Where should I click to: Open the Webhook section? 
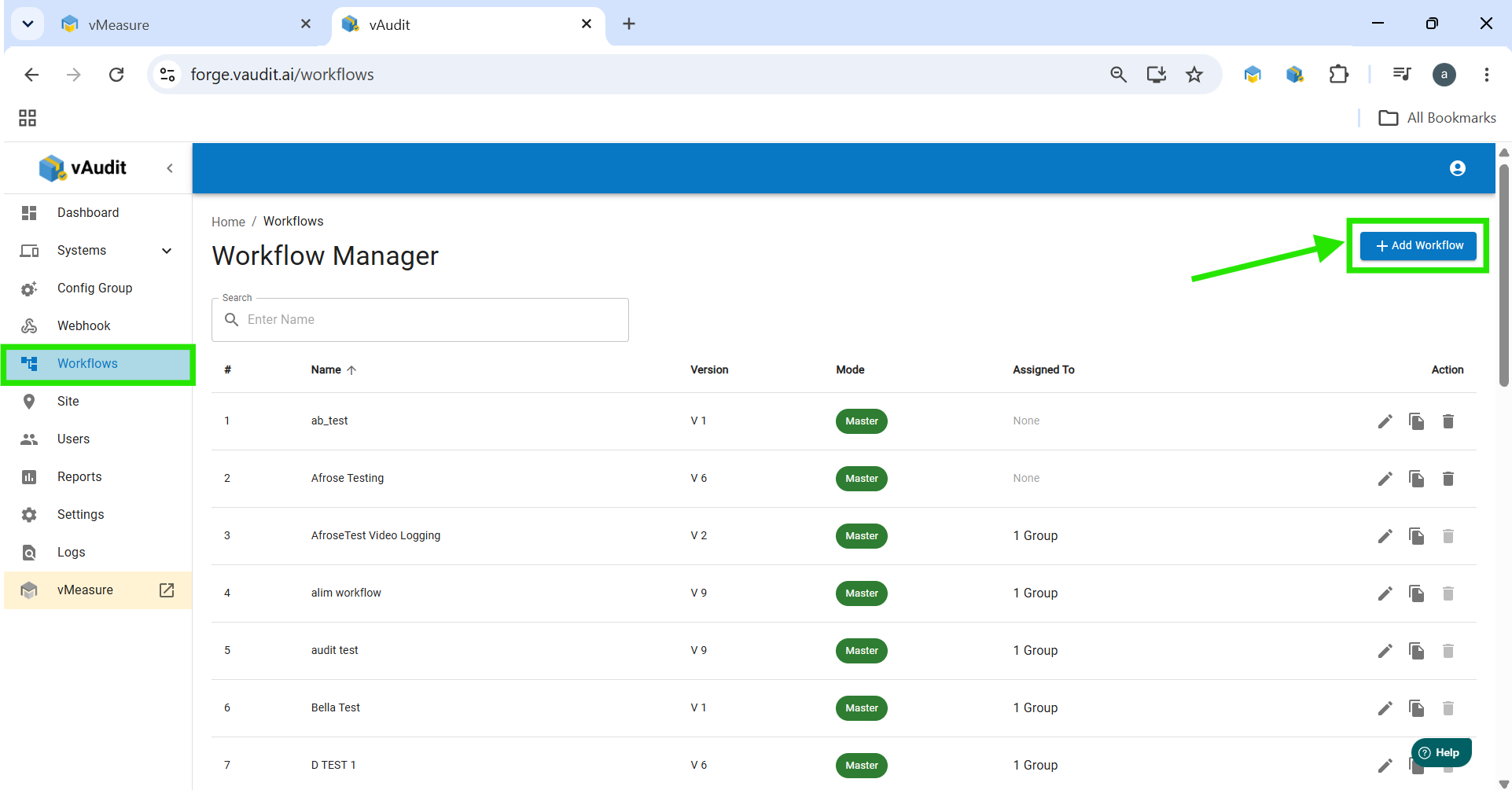(97, 326)
